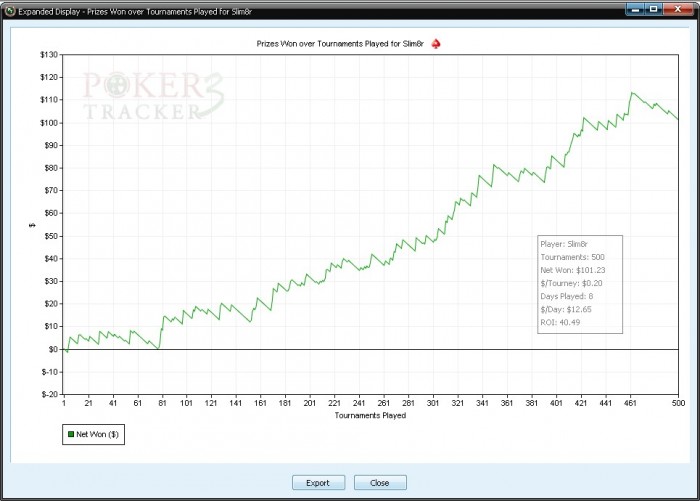Click the red spade PokerStars icon
Screen dimensions: 700x501
tap(436, 44)
